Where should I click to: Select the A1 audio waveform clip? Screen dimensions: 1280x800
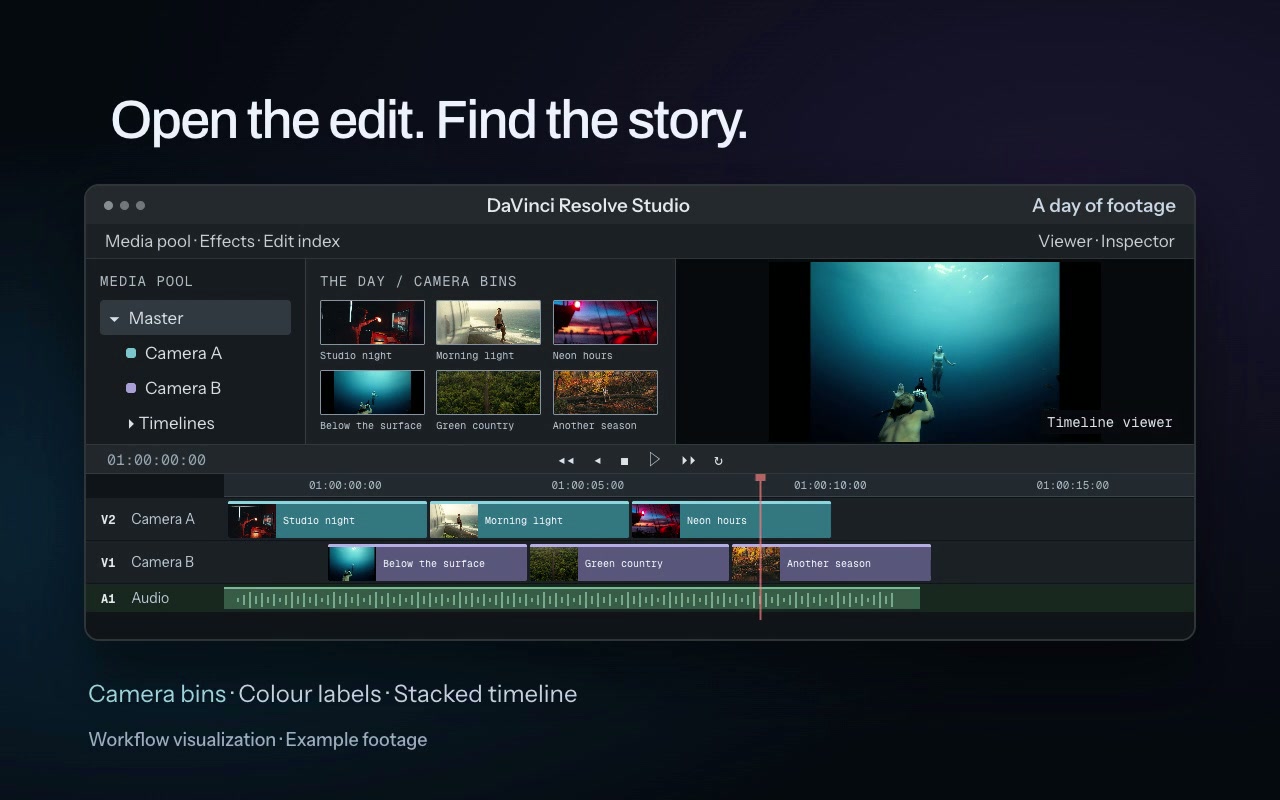click(x=572, y=599)
